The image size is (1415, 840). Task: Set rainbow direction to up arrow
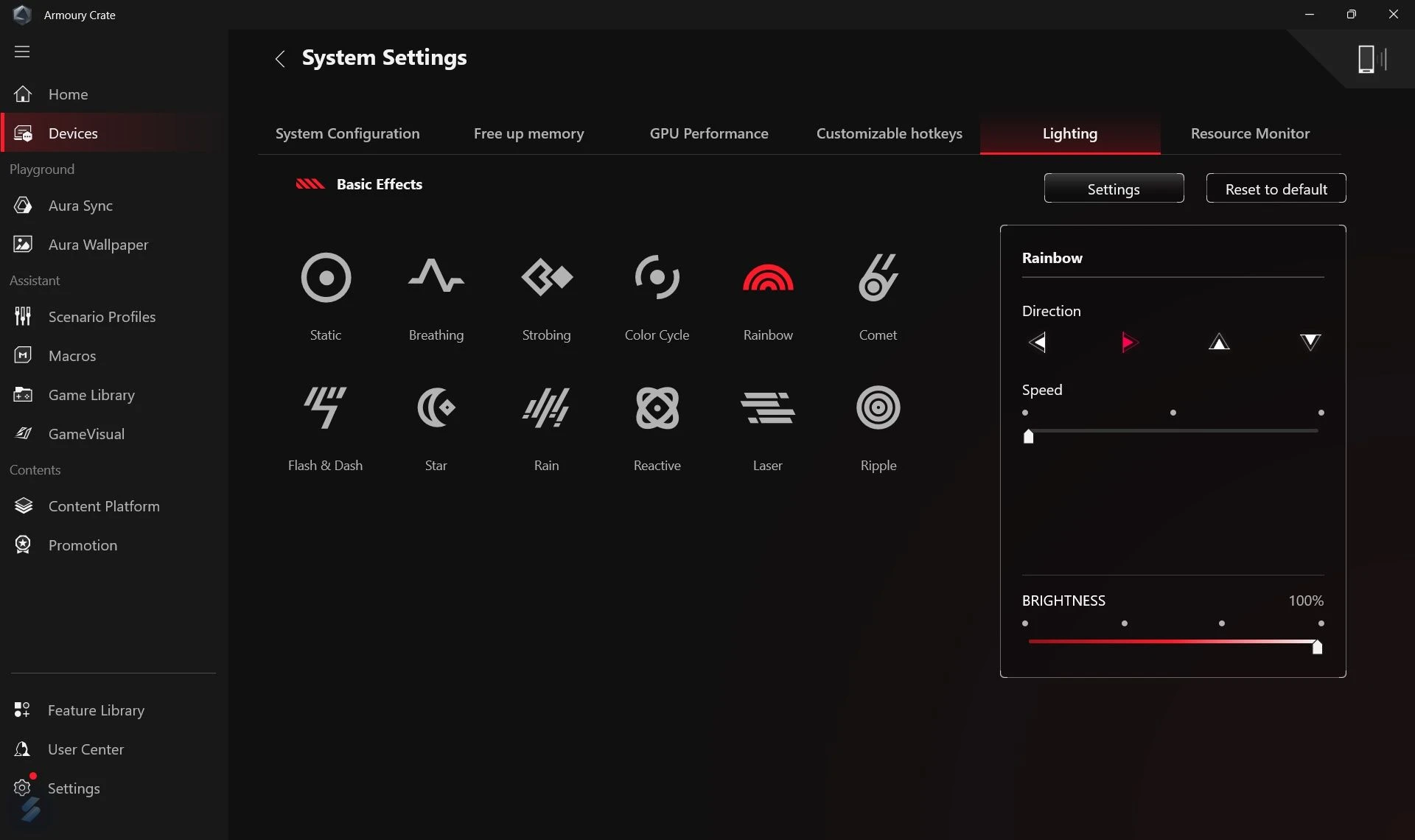click(1219, 342)
